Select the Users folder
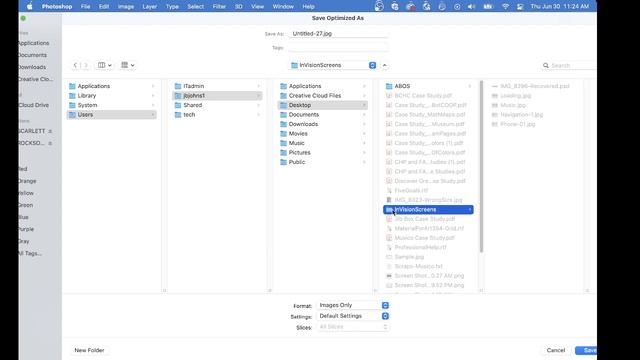640x360 pixels. 111,115
